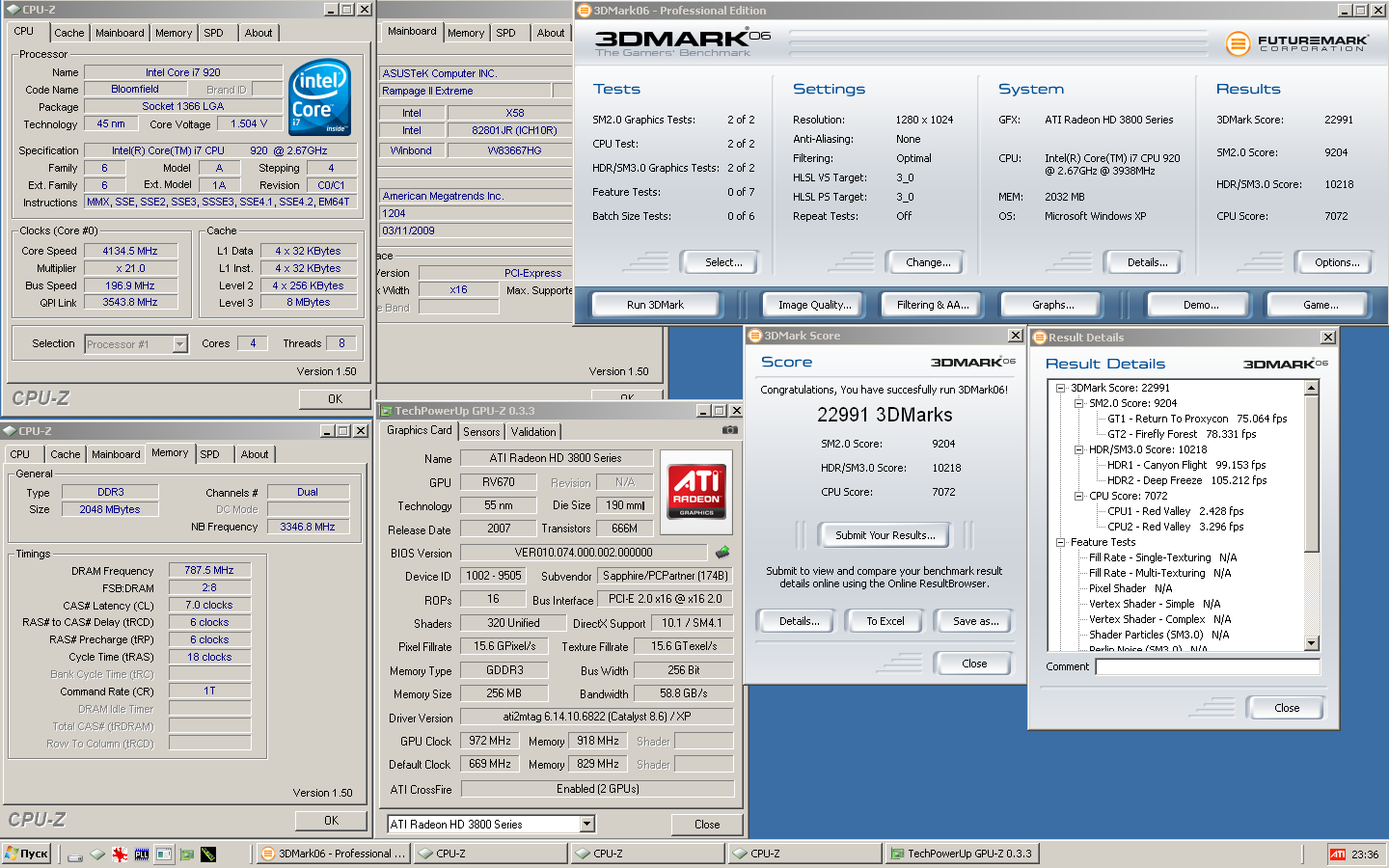Click the Result Details title bar icon
This screenshot has width=1389, height=868.
(x=1040, y=338)
